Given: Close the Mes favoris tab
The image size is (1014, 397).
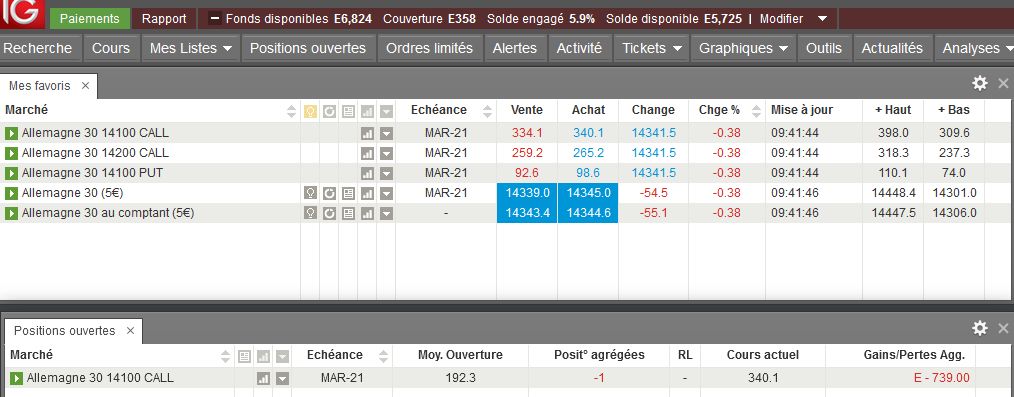Looking at the screenshot, I should point(85,85).
